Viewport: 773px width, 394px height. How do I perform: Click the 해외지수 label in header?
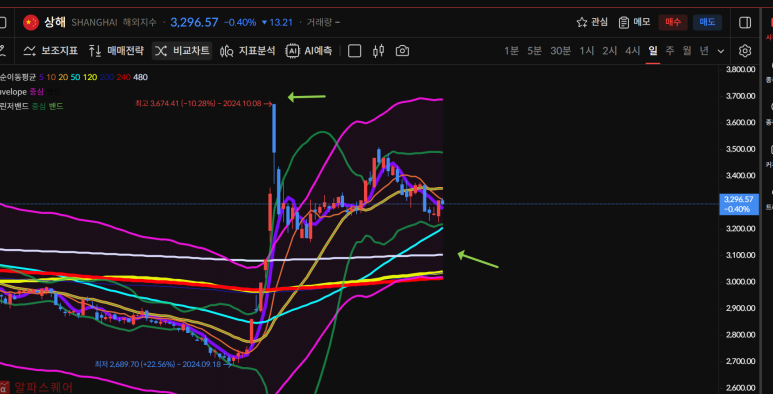[x=140, y=22]
